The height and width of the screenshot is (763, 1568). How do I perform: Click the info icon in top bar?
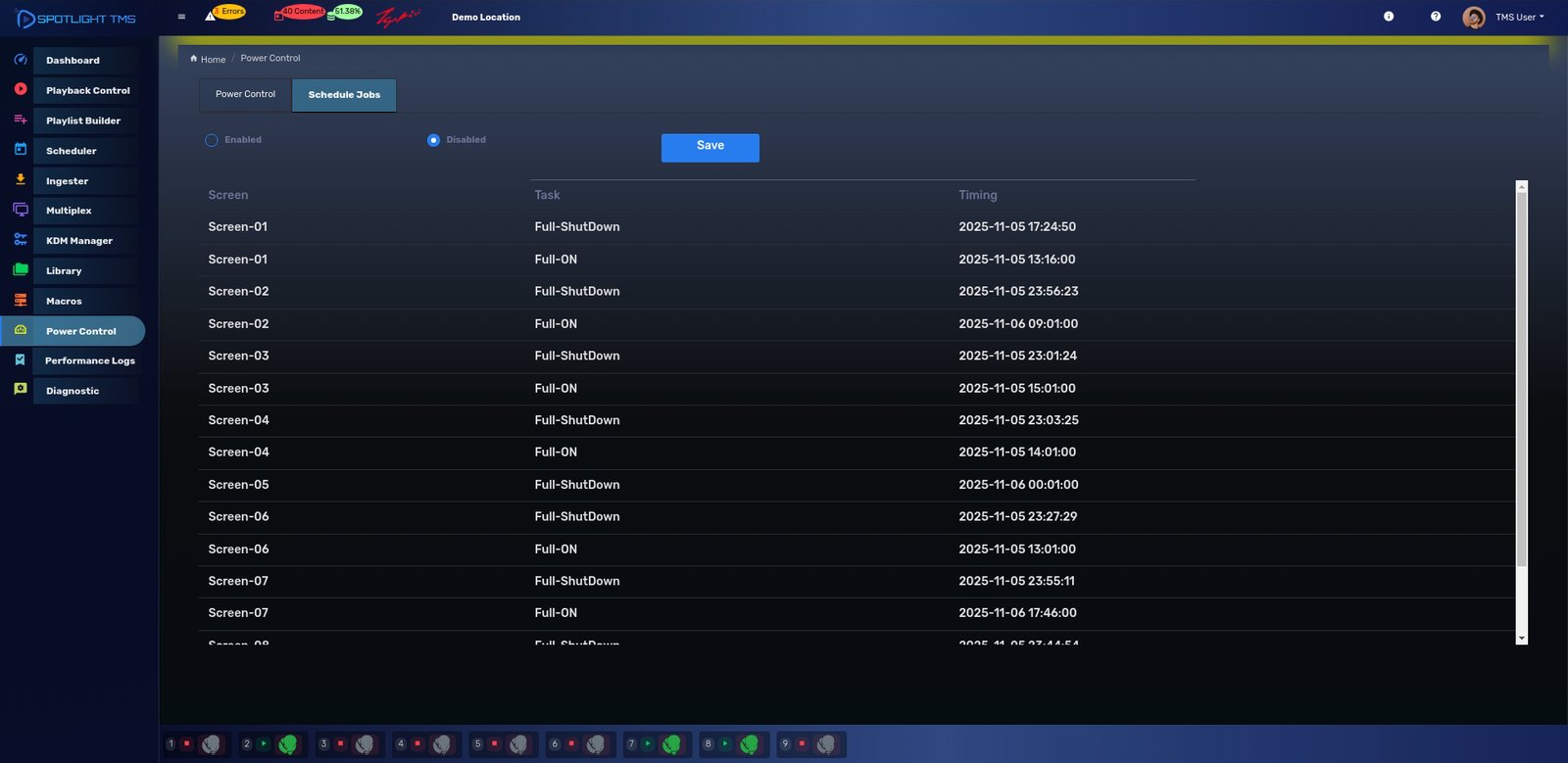(x=1389, y=17)
